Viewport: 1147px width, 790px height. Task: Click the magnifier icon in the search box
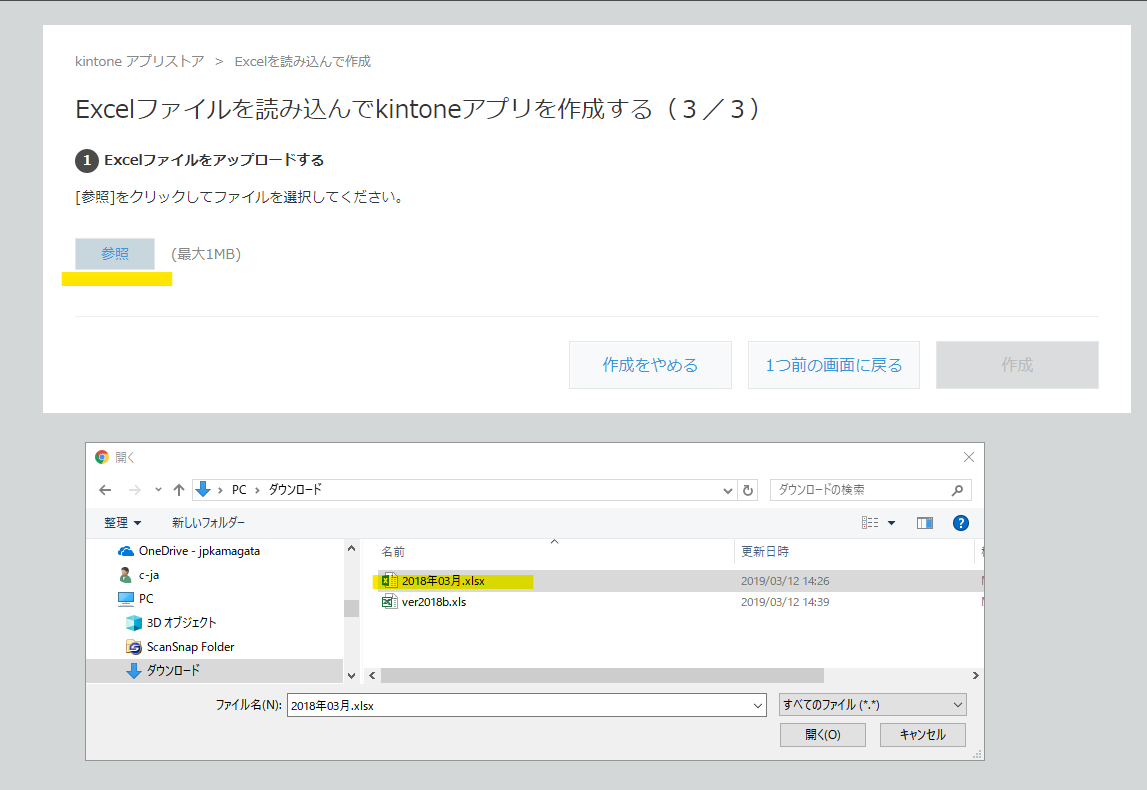(958, 490)
